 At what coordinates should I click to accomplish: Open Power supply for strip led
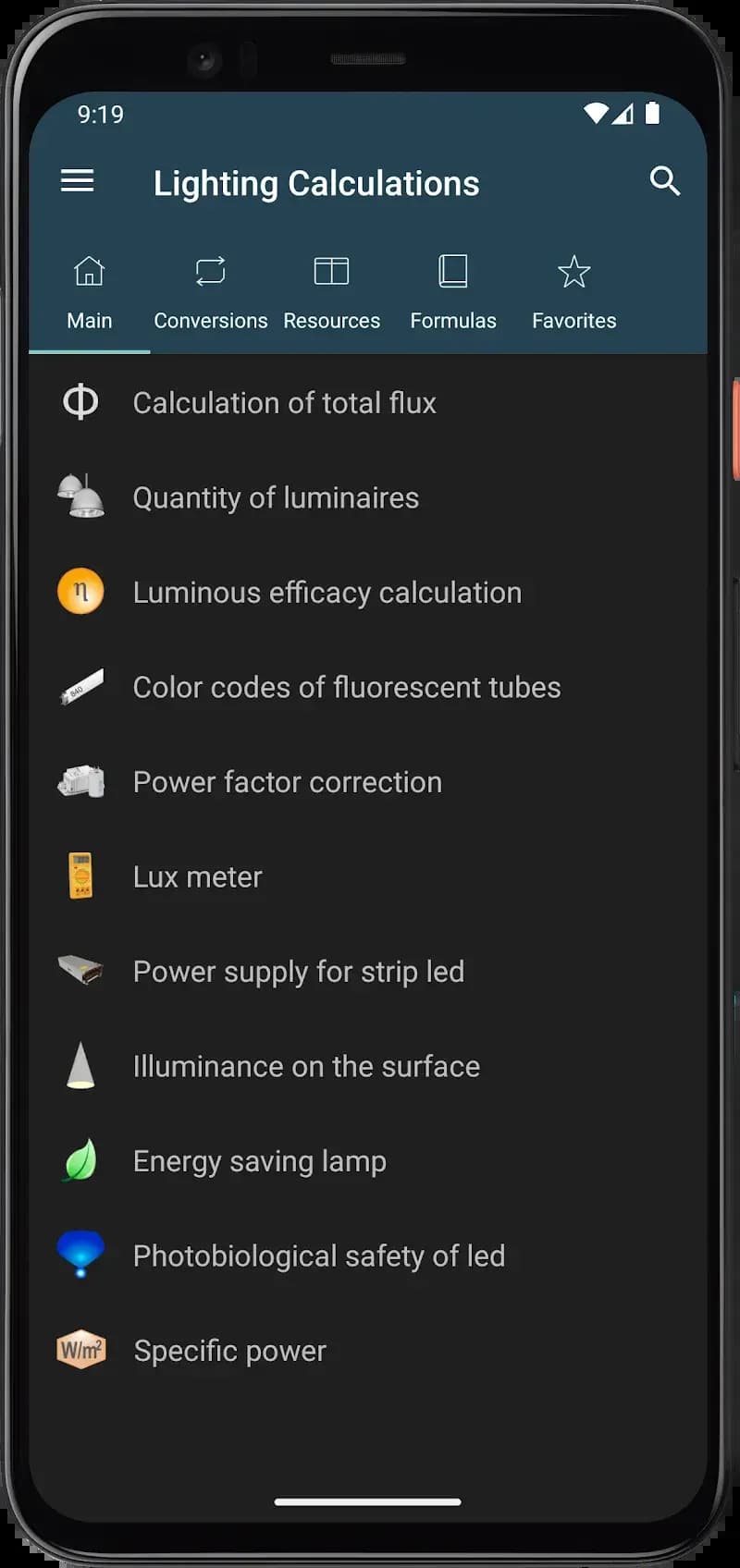pyautogui.click(x=299, y=972)
